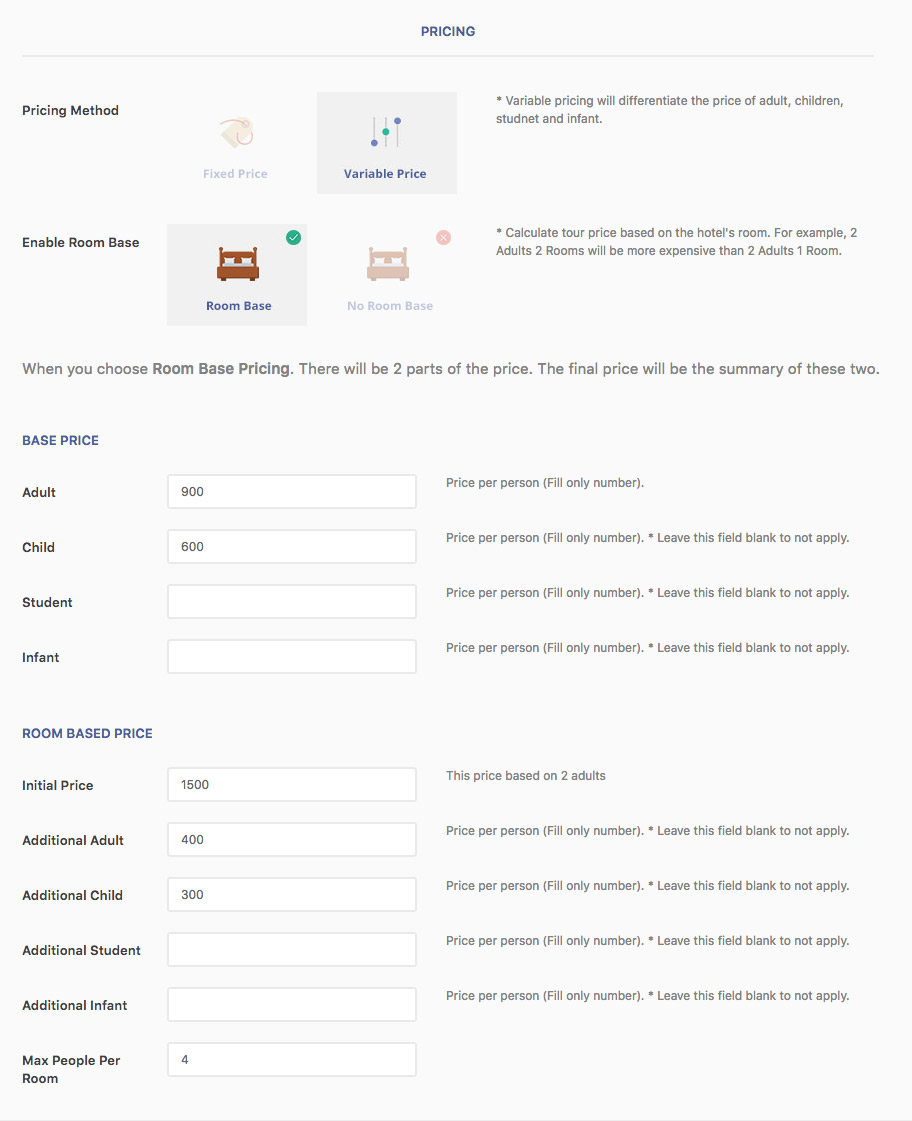This screenshot has height=1121, width=912.
Task: Click the empty Student price field
Action: coord(291,602)
